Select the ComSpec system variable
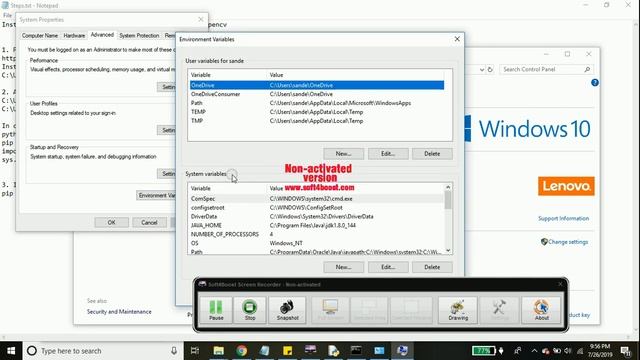Image resolution: width=640 pixels, height=360 pixels. (x=317, y=198)
